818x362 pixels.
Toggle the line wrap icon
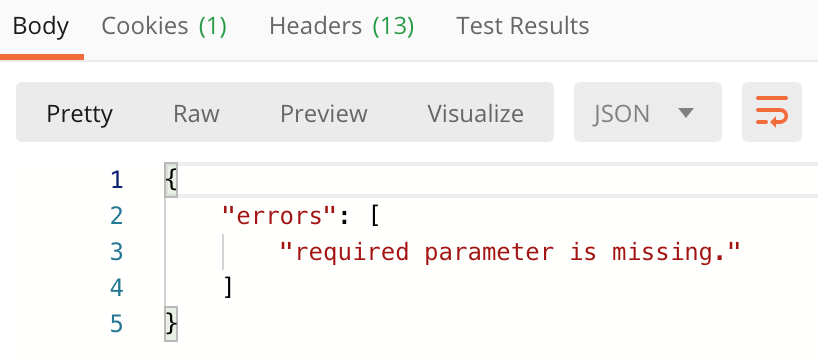(772, 112)
